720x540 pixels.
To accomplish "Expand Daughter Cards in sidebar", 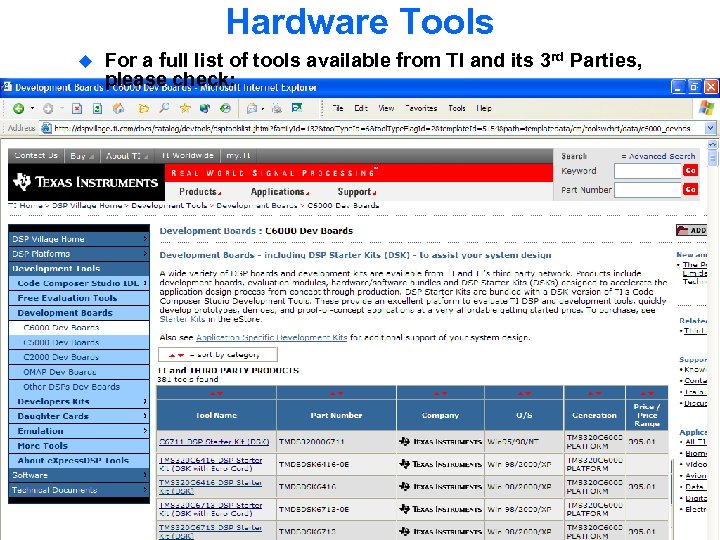I will [x=79, y=416].
